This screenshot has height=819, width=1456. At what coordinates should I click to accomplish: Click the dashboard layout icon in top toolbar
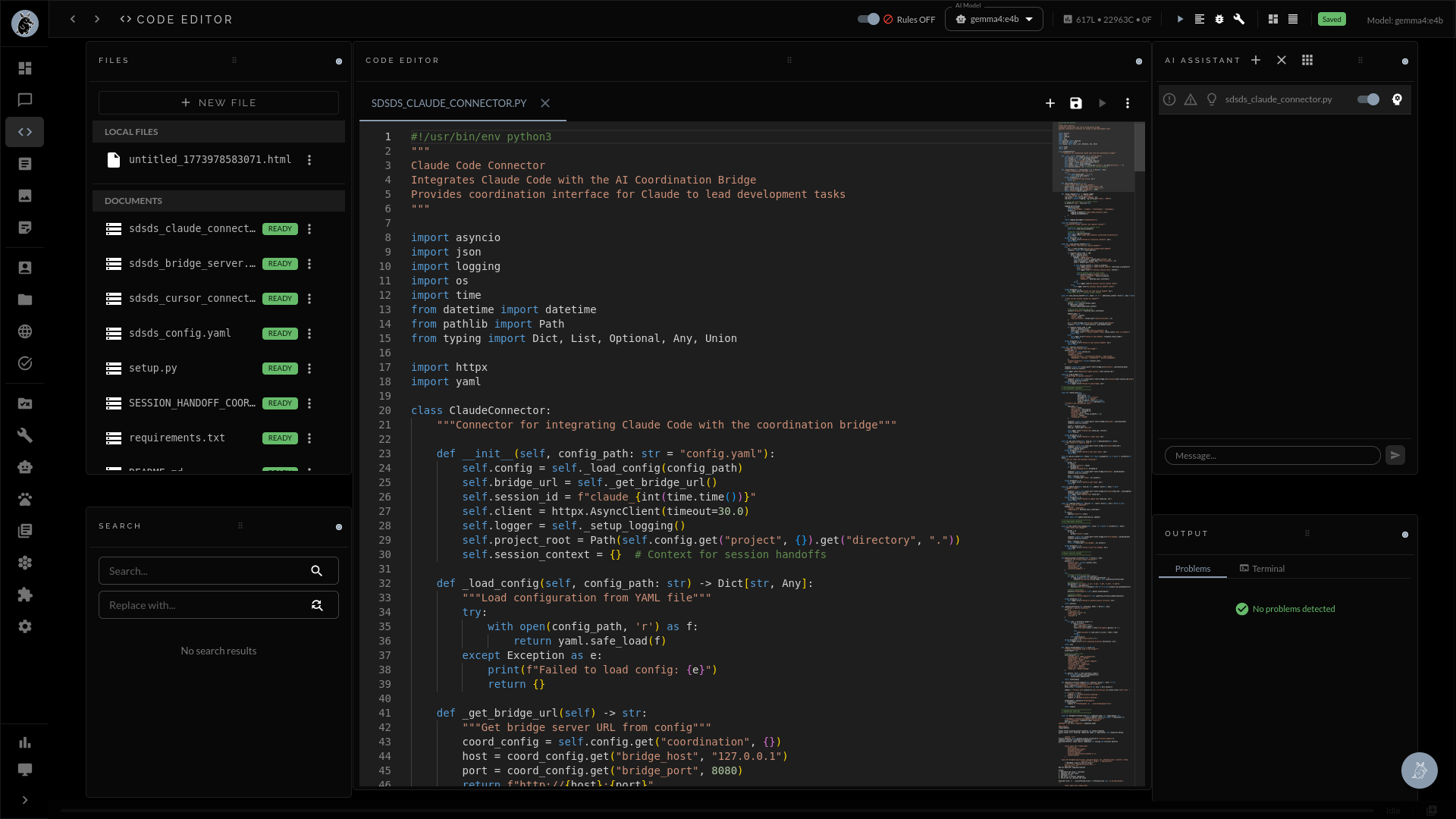point(1273,19)
